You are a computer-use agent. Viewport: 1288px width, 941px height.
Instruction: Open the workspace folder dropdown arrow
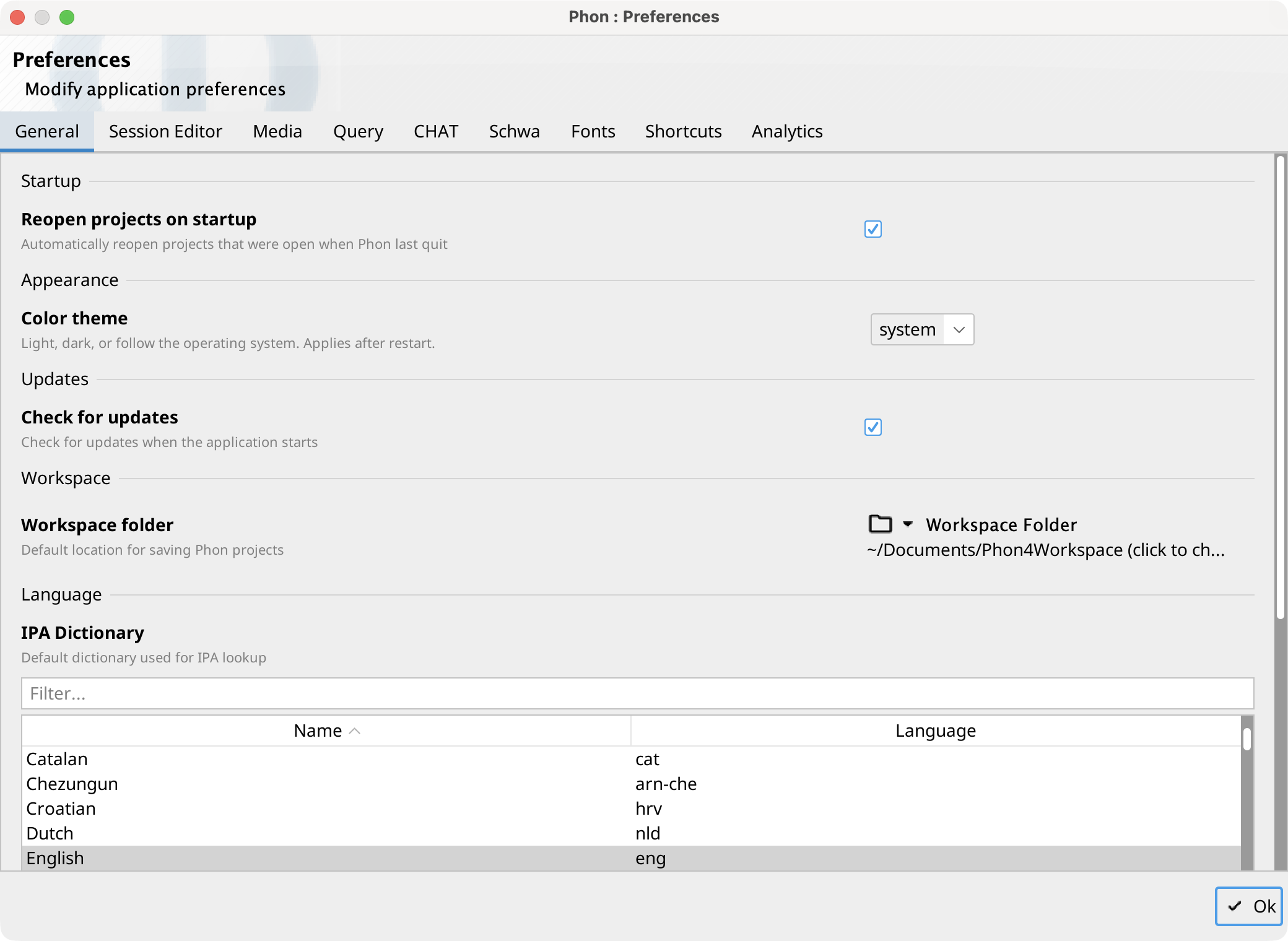tap(908, 524)
